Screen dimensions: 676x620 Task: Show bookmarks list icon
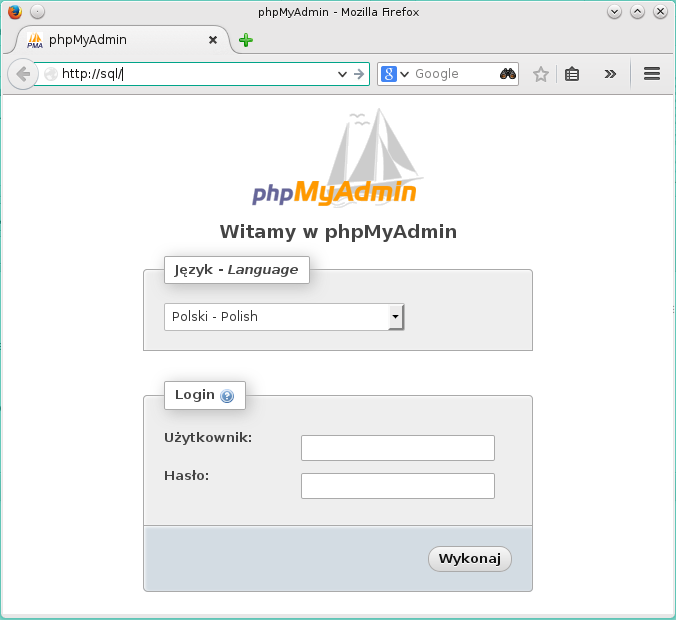[x=572, y=74]
